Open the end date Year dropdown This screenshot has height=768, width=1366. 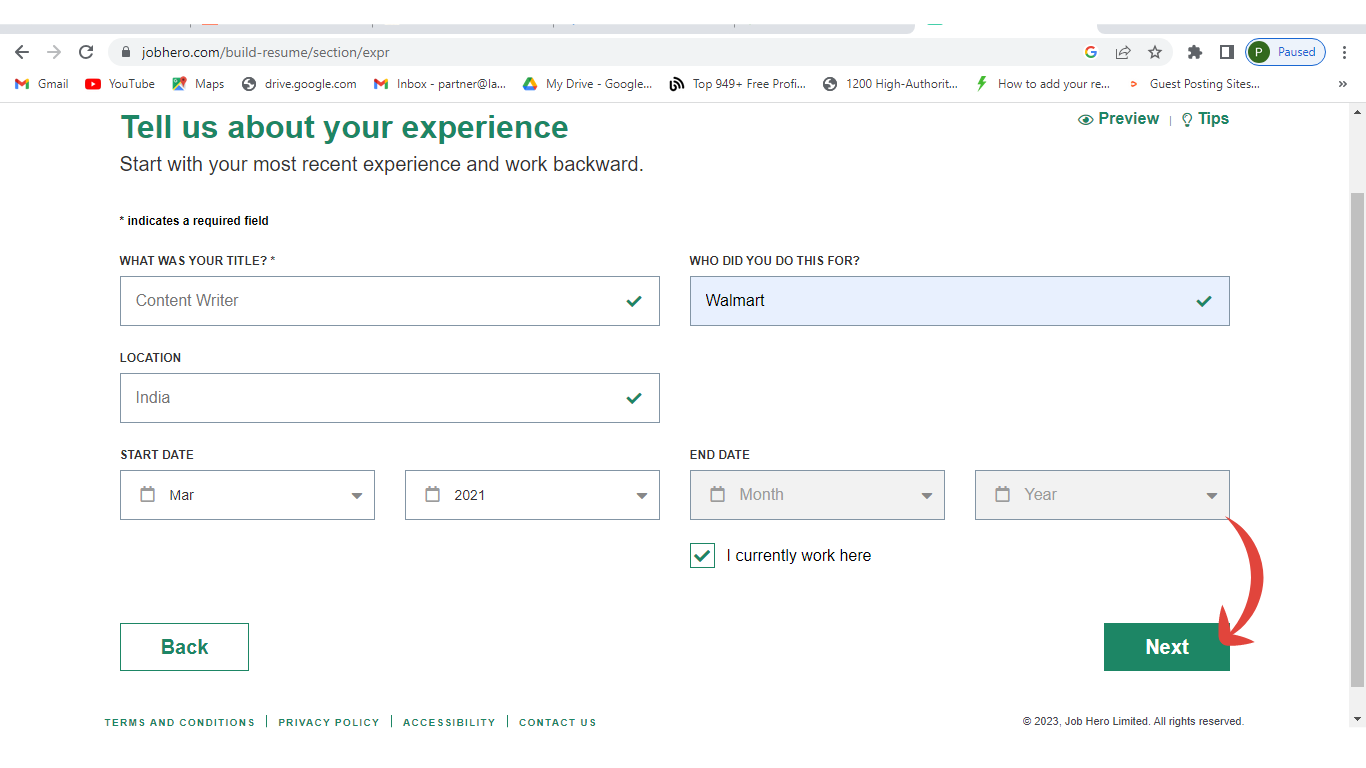[1102, 495]
